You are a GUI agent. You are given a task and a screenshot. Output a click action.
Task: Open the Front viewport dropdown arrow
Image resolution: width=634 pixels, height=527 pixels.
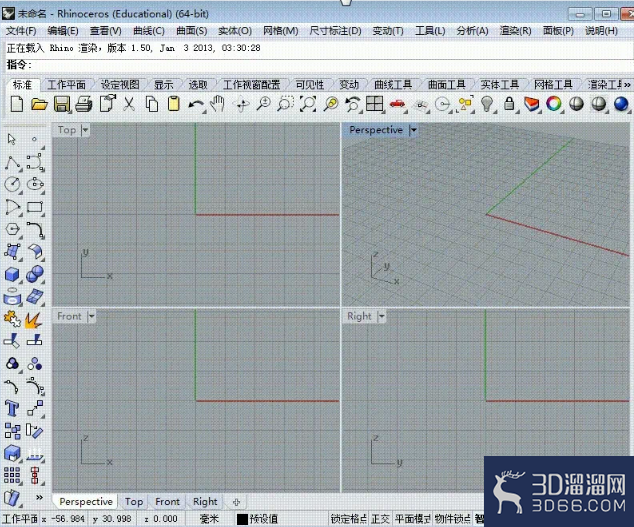pos(92,316)
